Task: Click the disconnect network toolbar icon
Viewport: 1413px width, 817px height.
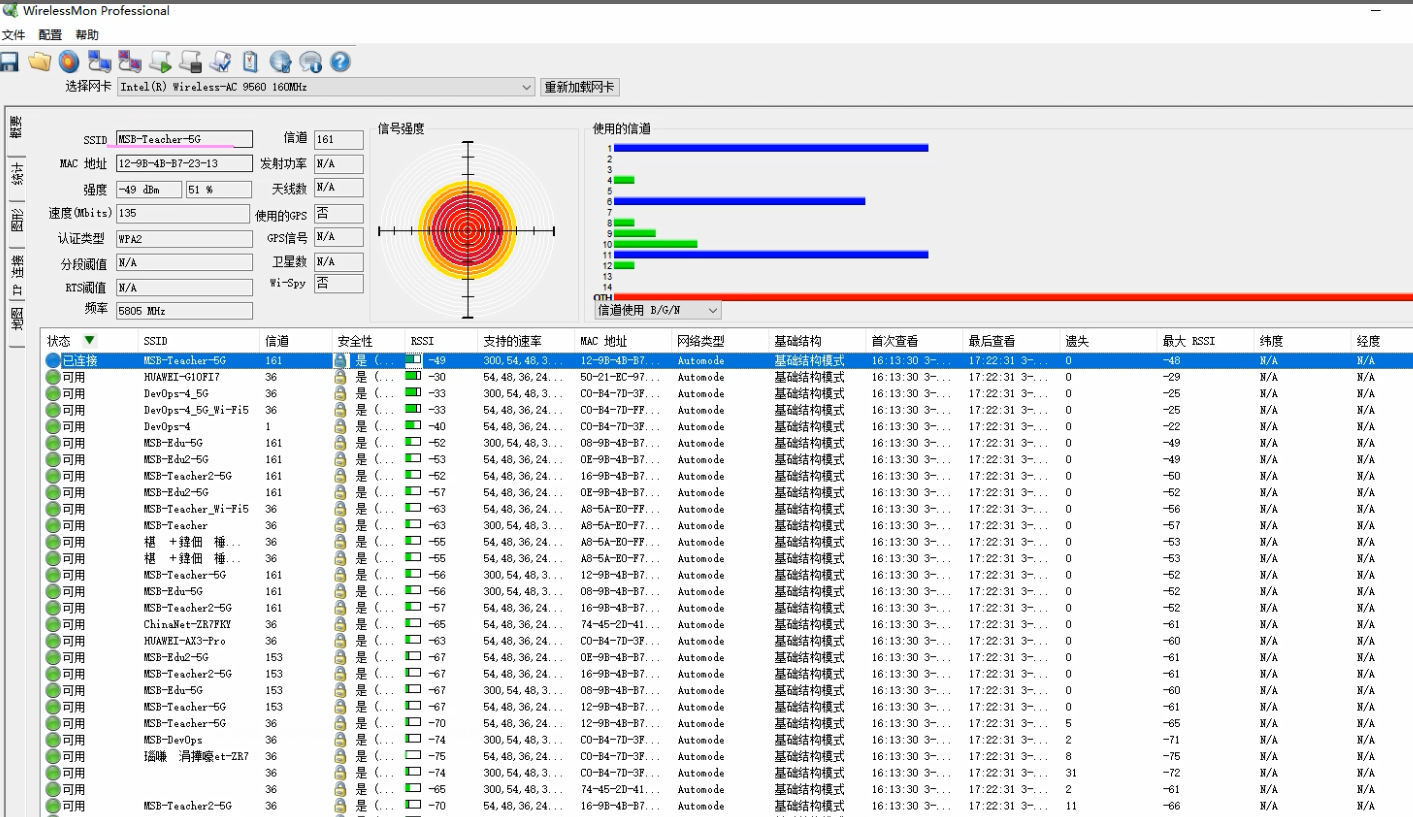Action: pyautogui.click(x=129, y=61)
